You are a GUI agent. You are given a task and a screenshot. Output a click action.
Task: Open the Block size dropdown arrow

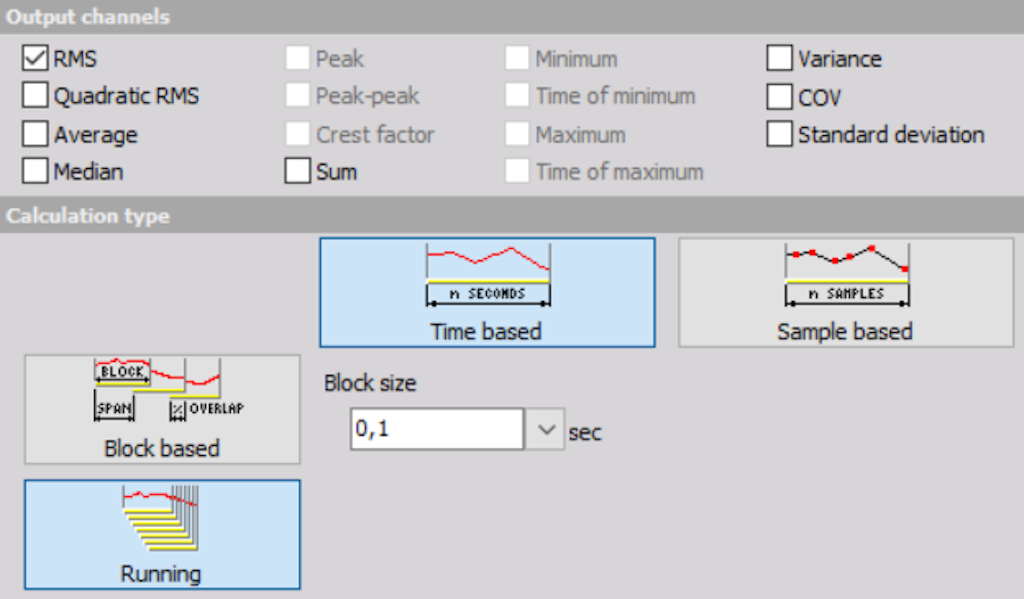[x=545, y=429]
